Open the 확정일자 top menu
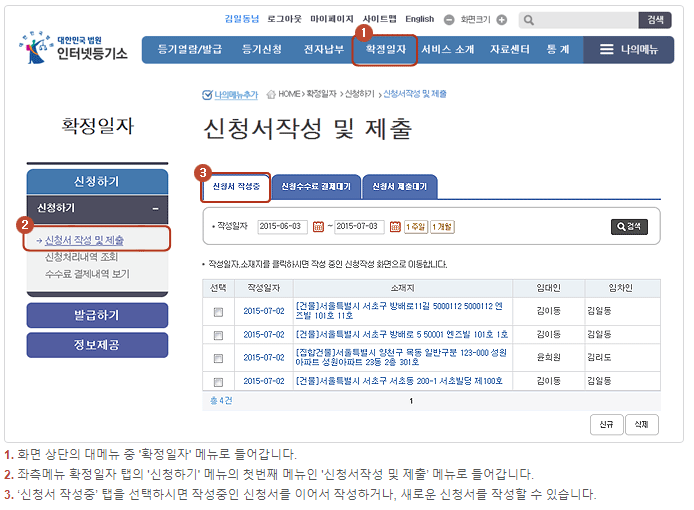The image size is (694, 510). [385, 49]
